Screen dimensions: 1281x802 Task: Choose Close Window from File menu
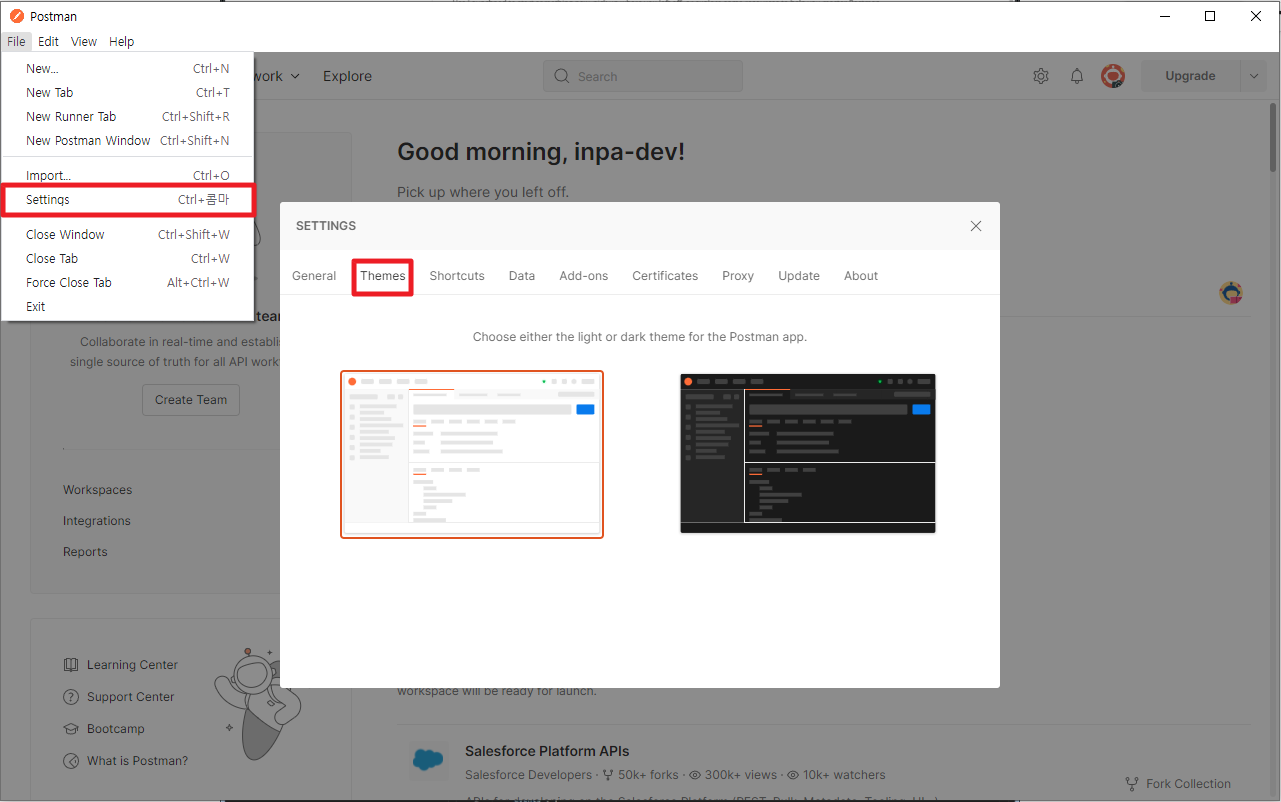[x=128, y=235]
